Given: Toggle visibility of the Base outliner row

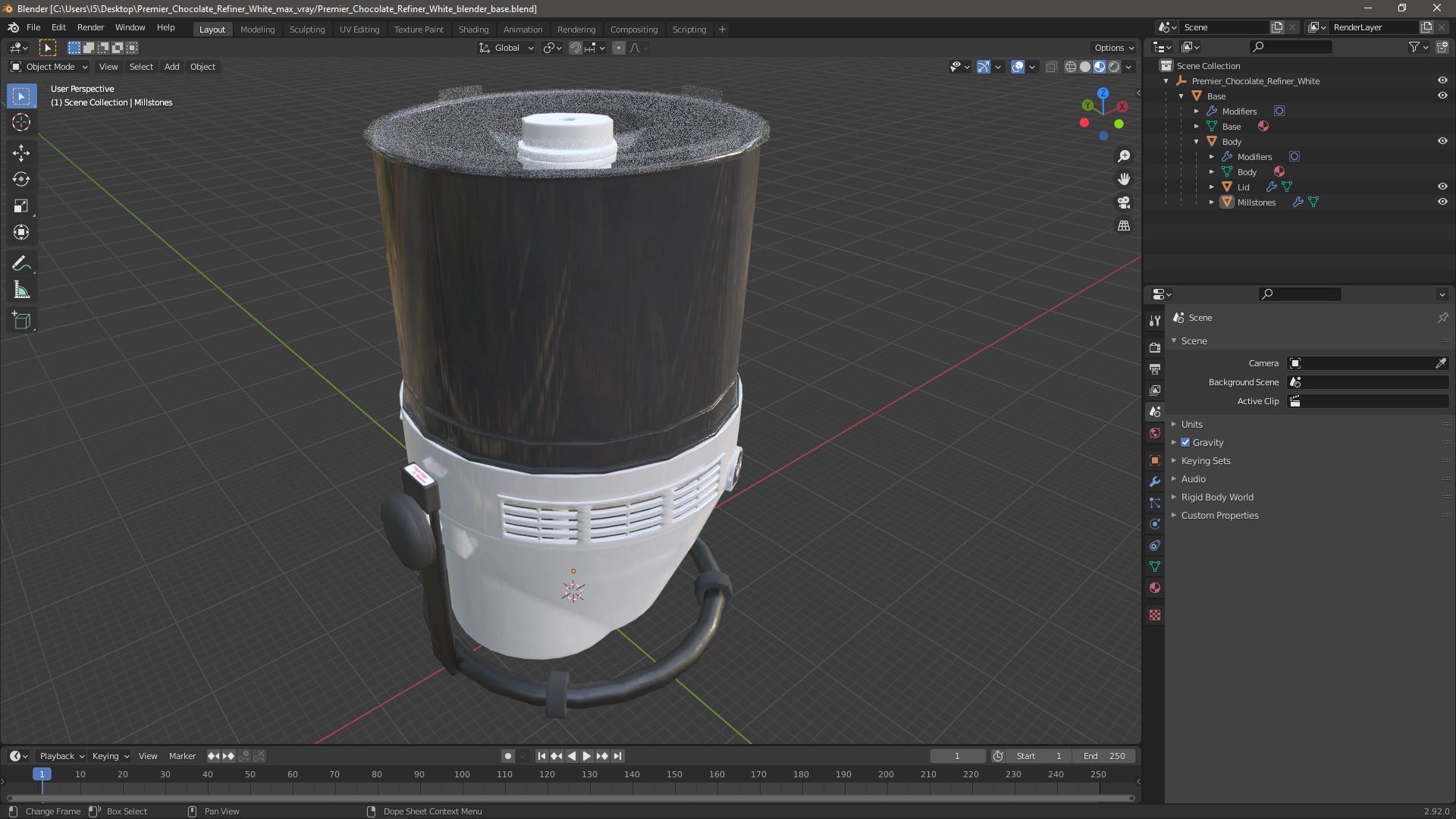Looking at the screenshot, I should 1442,96.
